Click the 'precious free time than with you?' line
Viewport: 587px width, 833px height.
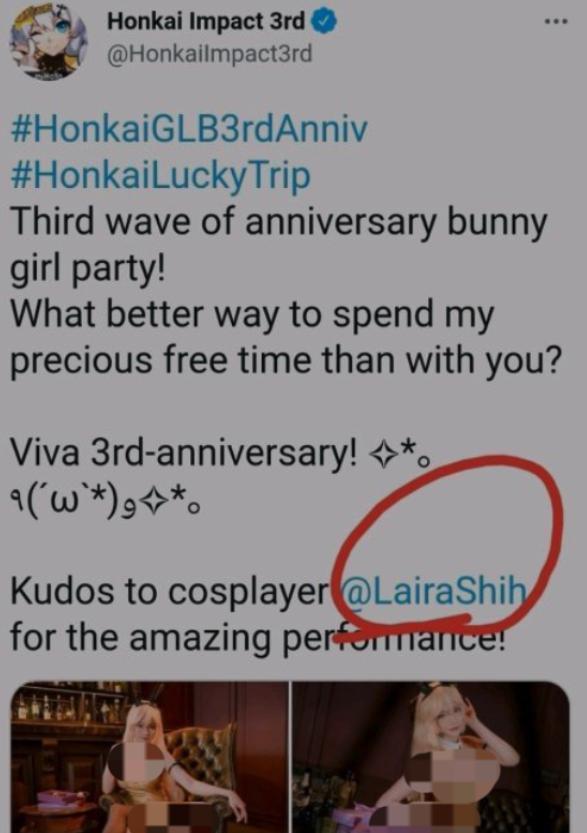point(286,361)
